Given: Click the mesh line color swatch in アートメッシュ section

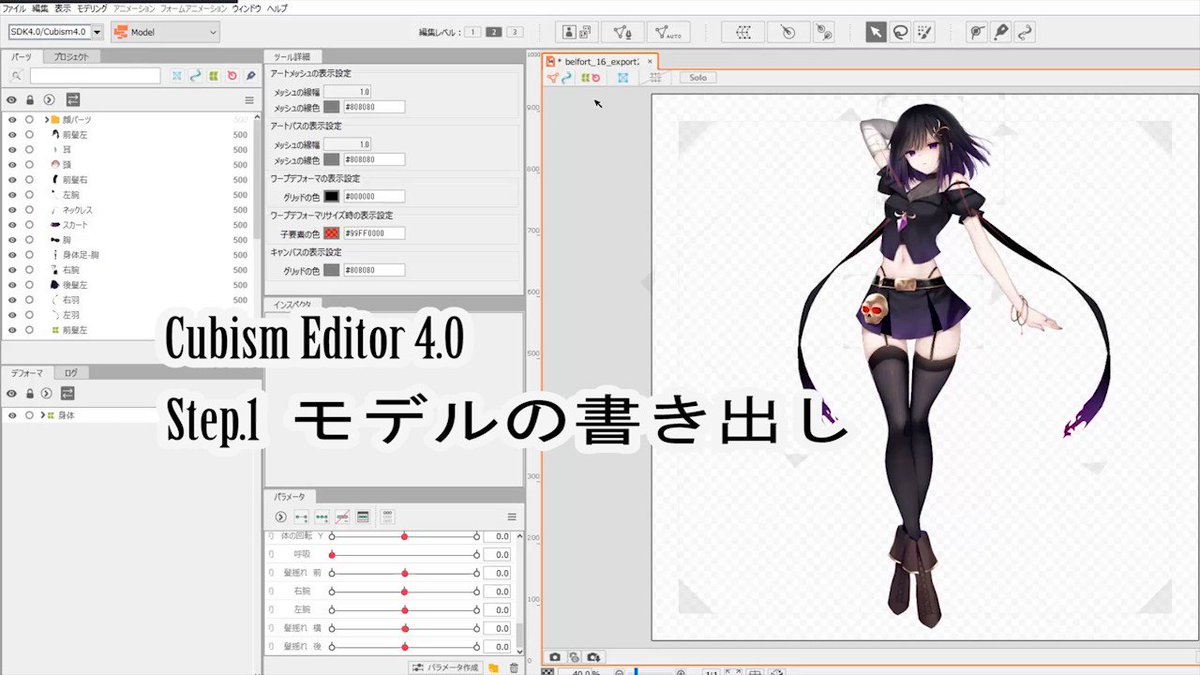Looking at the screenshot, I should coord(331,106).
